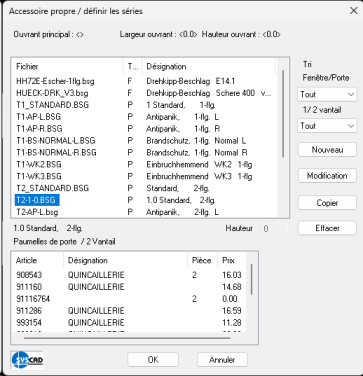363x376 pixels.
Task: Click the SYSCAD logo icon
Action: 27,360
